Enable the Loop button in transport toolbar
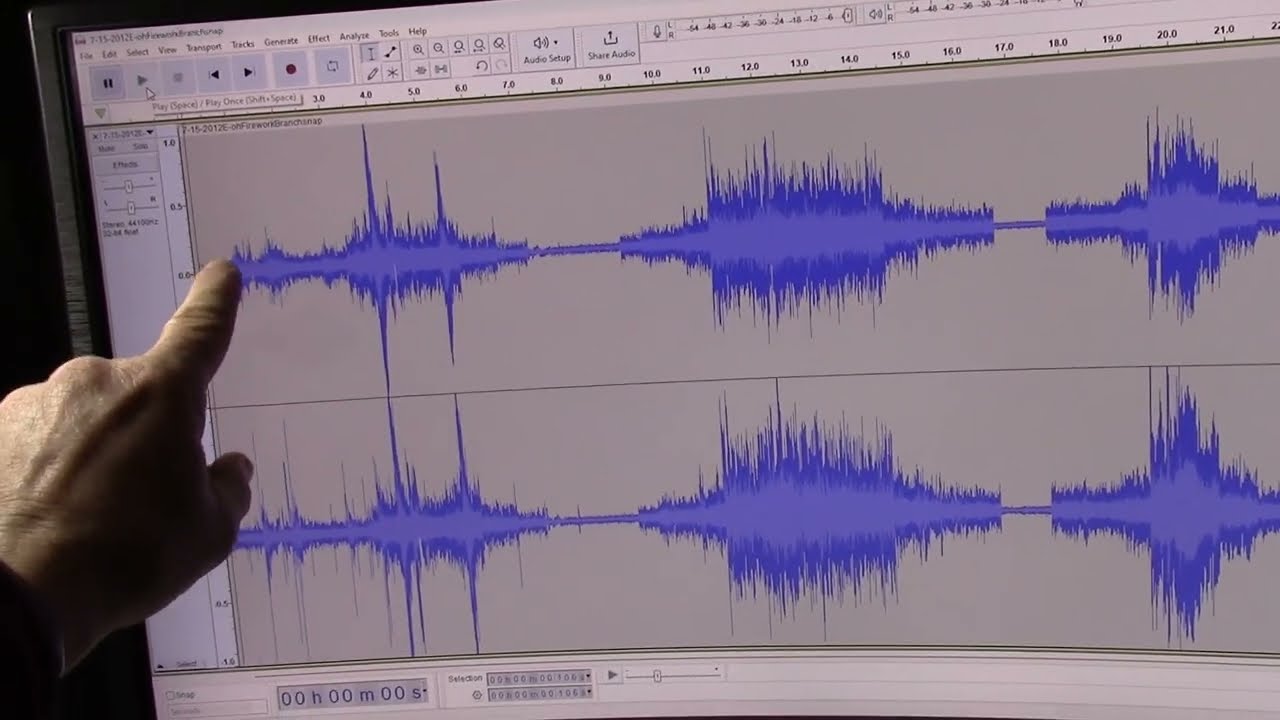This screenshot has height=720, width=1280. point(332,67)
